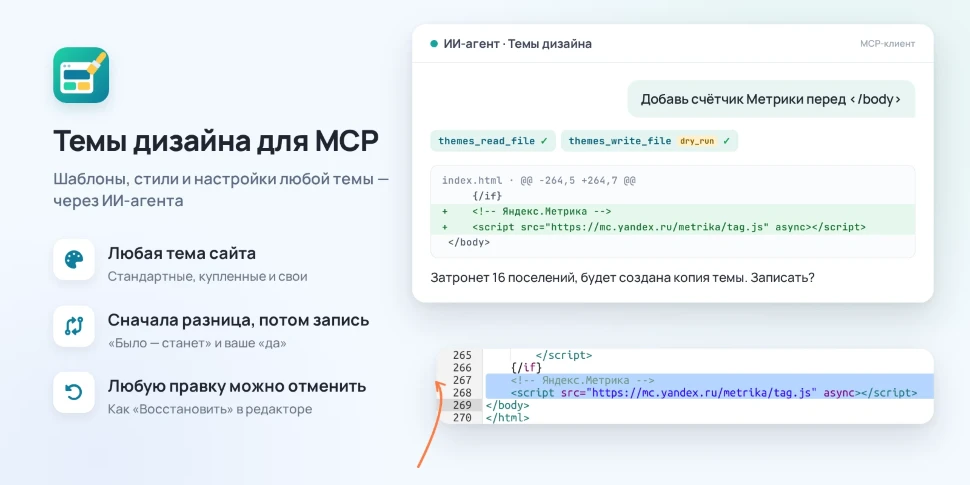Click the undo icon beside "Любую правку можно отменить"
The image size is (970, 485).
click(x=74, y=392)
